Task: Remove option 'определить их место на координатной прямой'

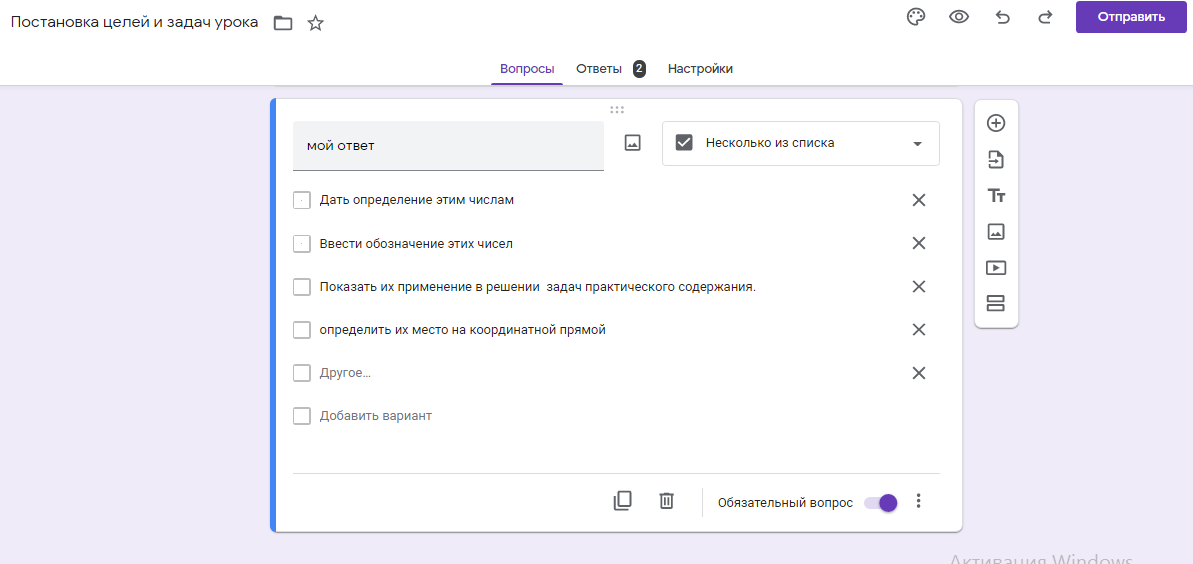Action: pos(918,330)
